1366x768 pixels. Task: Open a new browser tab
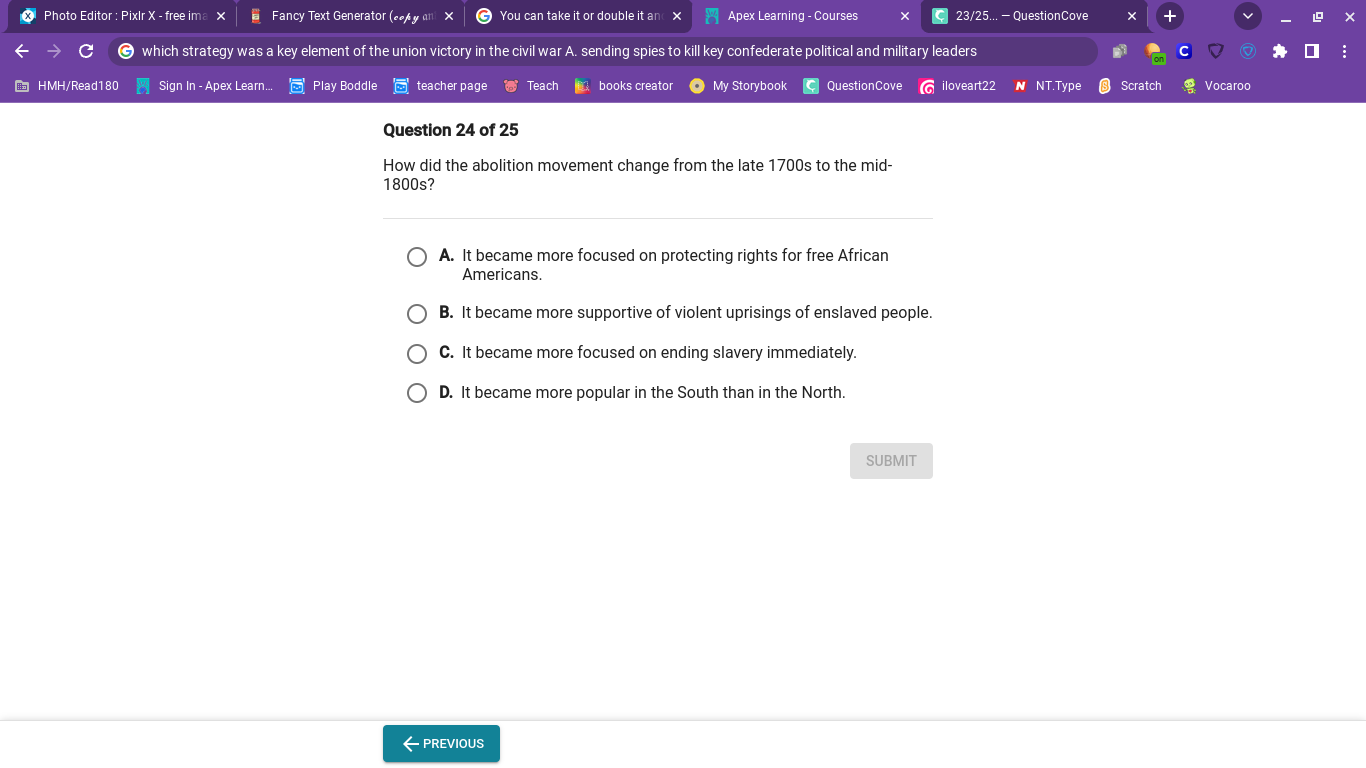click(1170, 16)
